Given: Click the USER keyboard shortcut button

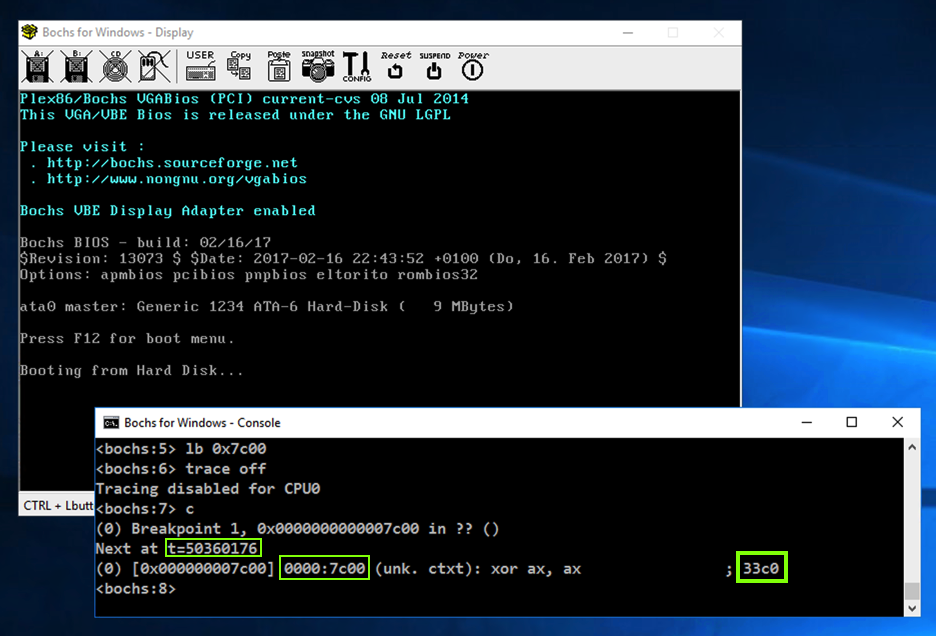Looking at the screenshot, I should coord(200,66).
